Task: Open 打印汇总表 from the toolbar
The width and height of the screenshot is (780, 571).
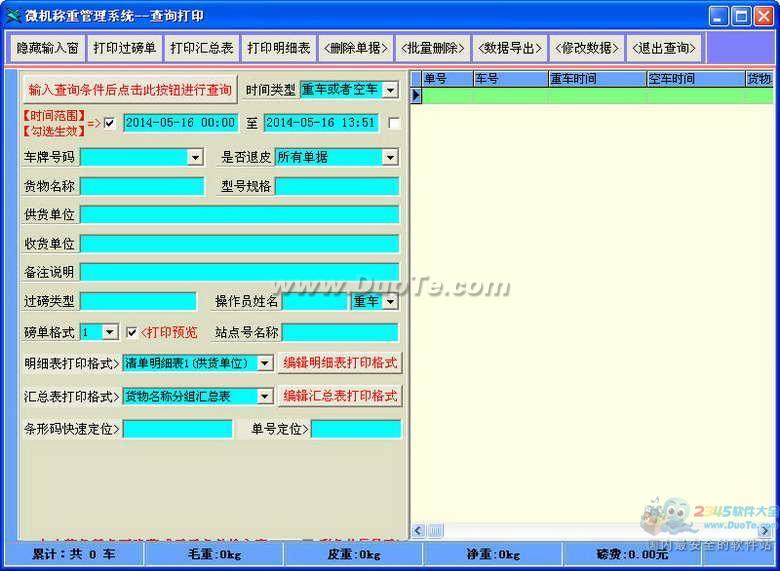Action: coord(201,48)
